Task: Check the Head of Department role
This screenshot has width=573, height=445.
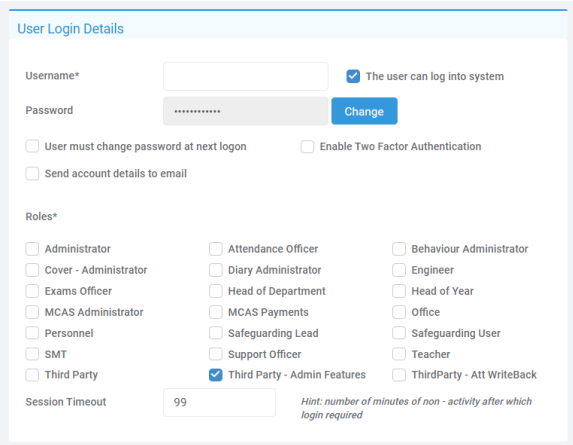Action: [216, 291]
